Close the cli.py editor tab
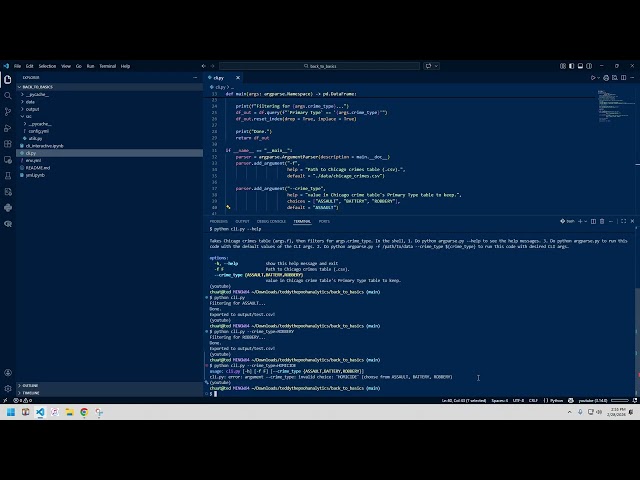The width and height of the screenshot is (640, 480). pyautogui.click(x=238, y=78)
